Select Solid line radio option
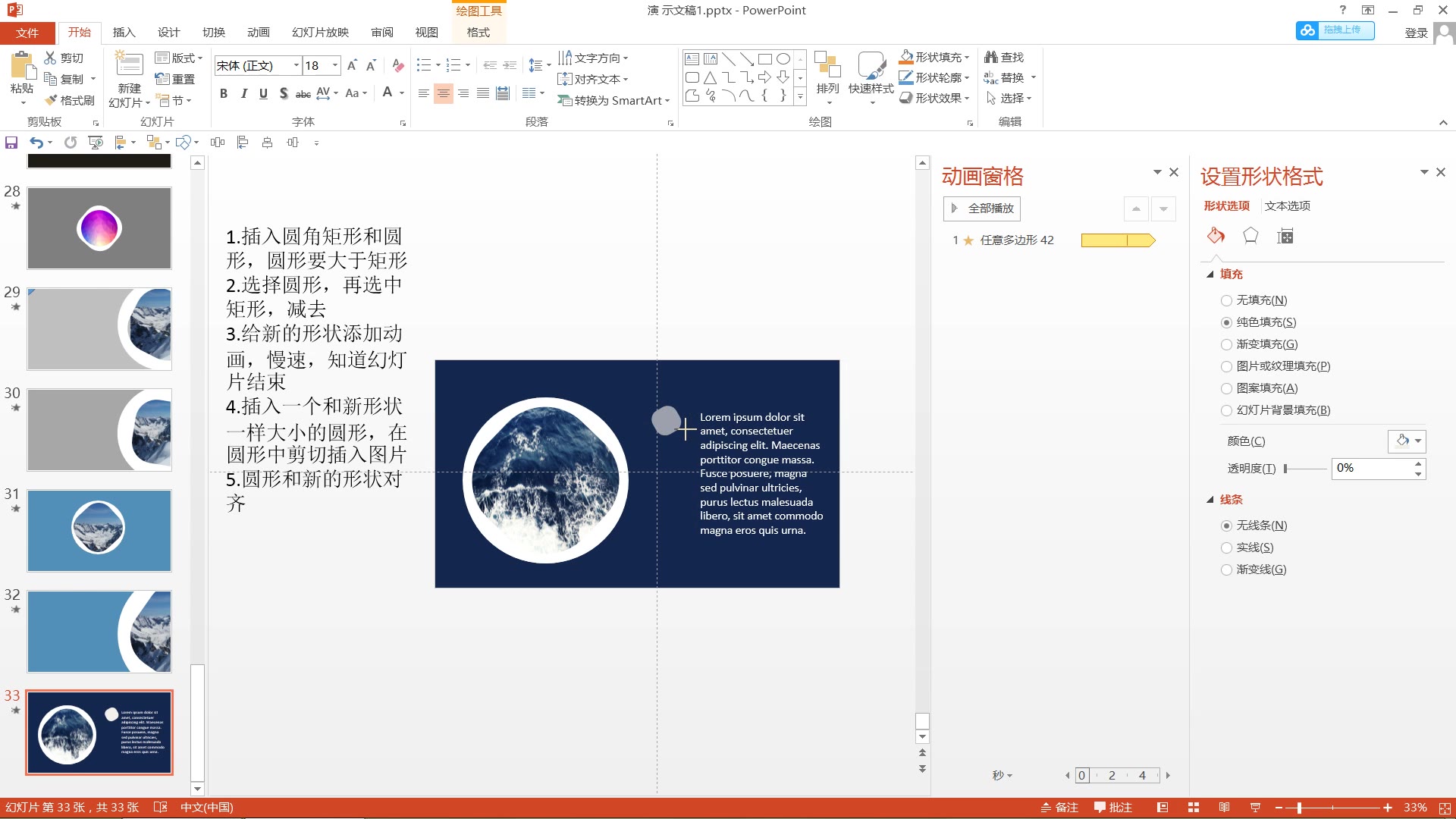1456x819 pixels. [1226, 548]
